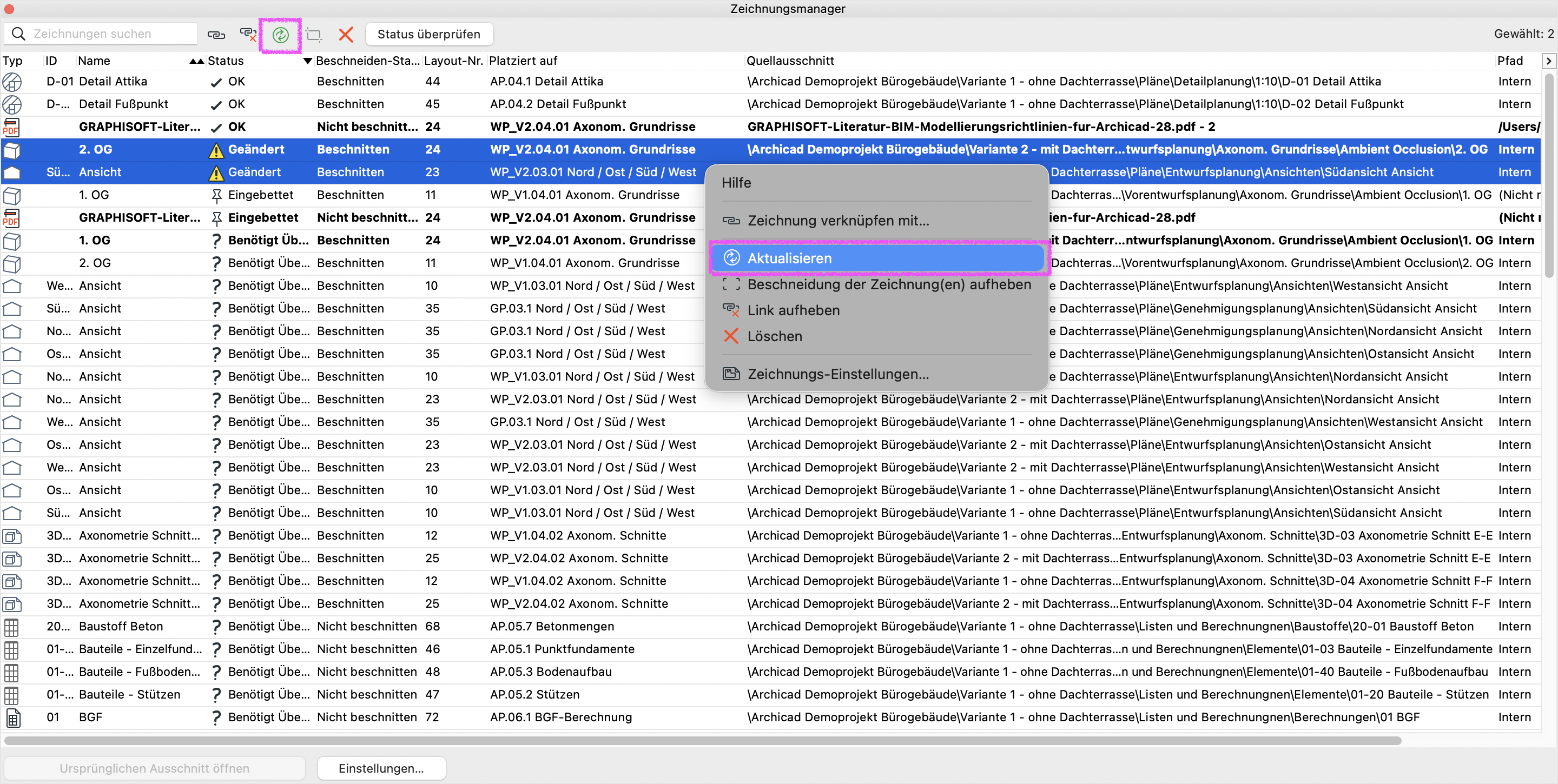The image size is (1558, 784).
Task: Click the schedule icon of the Baustoff Beton row
Action: point(11,627)
